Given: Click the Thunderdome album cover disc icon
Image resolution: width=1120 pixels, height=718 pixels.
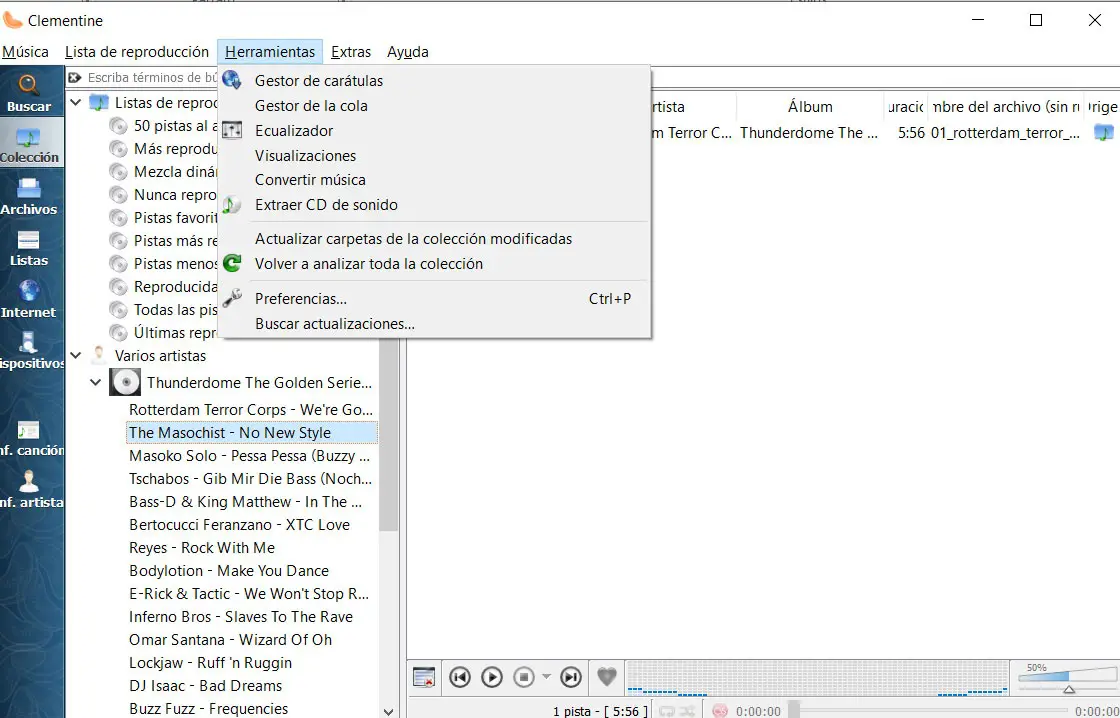Looking at the screenshot, I should click(x=125, y=382).
